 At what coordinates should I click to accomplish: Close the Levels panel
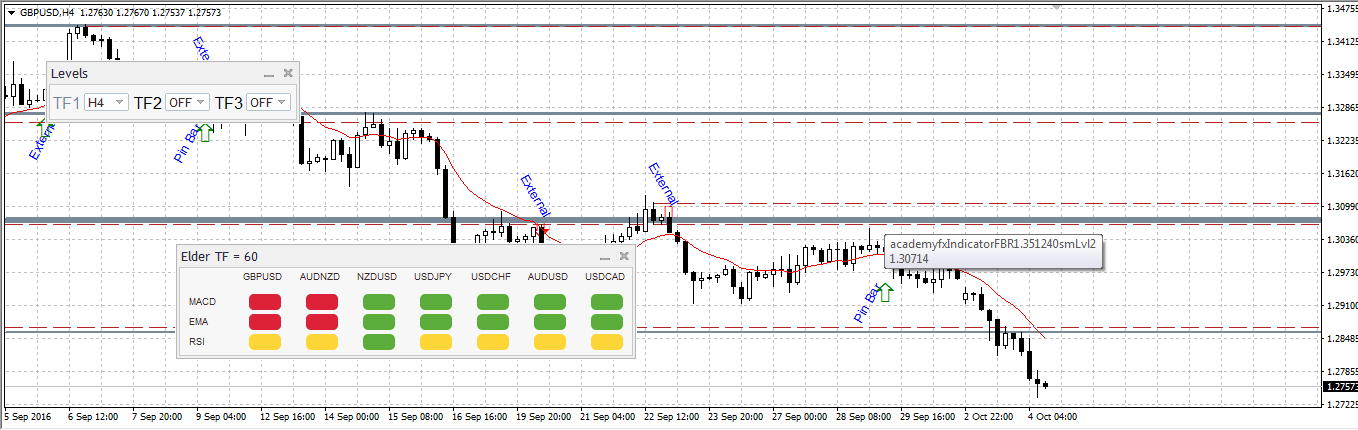click(288, 73)
